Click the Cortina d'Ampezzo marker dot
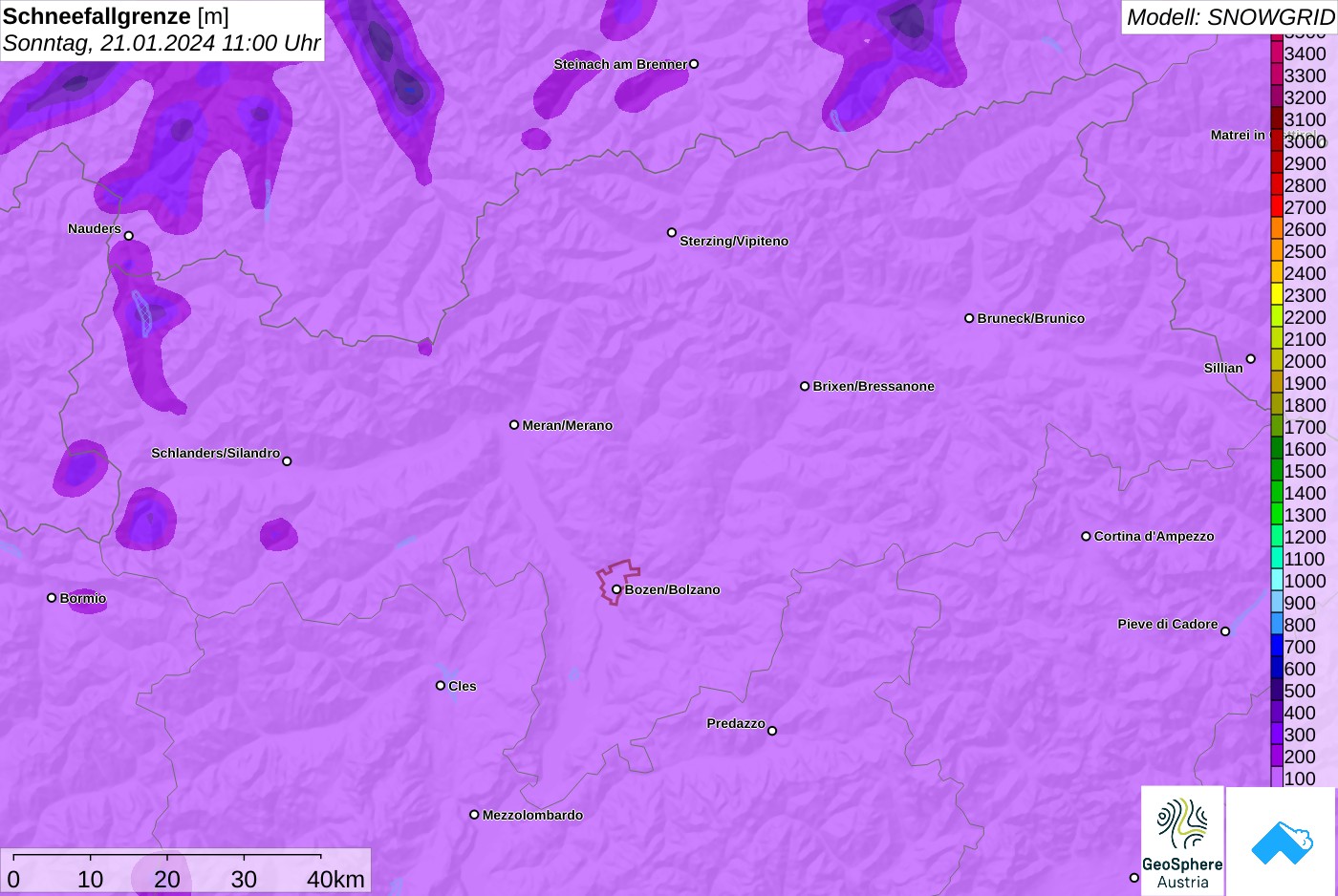Viewport: 1338px width, 896px height. click(1086, 536)
